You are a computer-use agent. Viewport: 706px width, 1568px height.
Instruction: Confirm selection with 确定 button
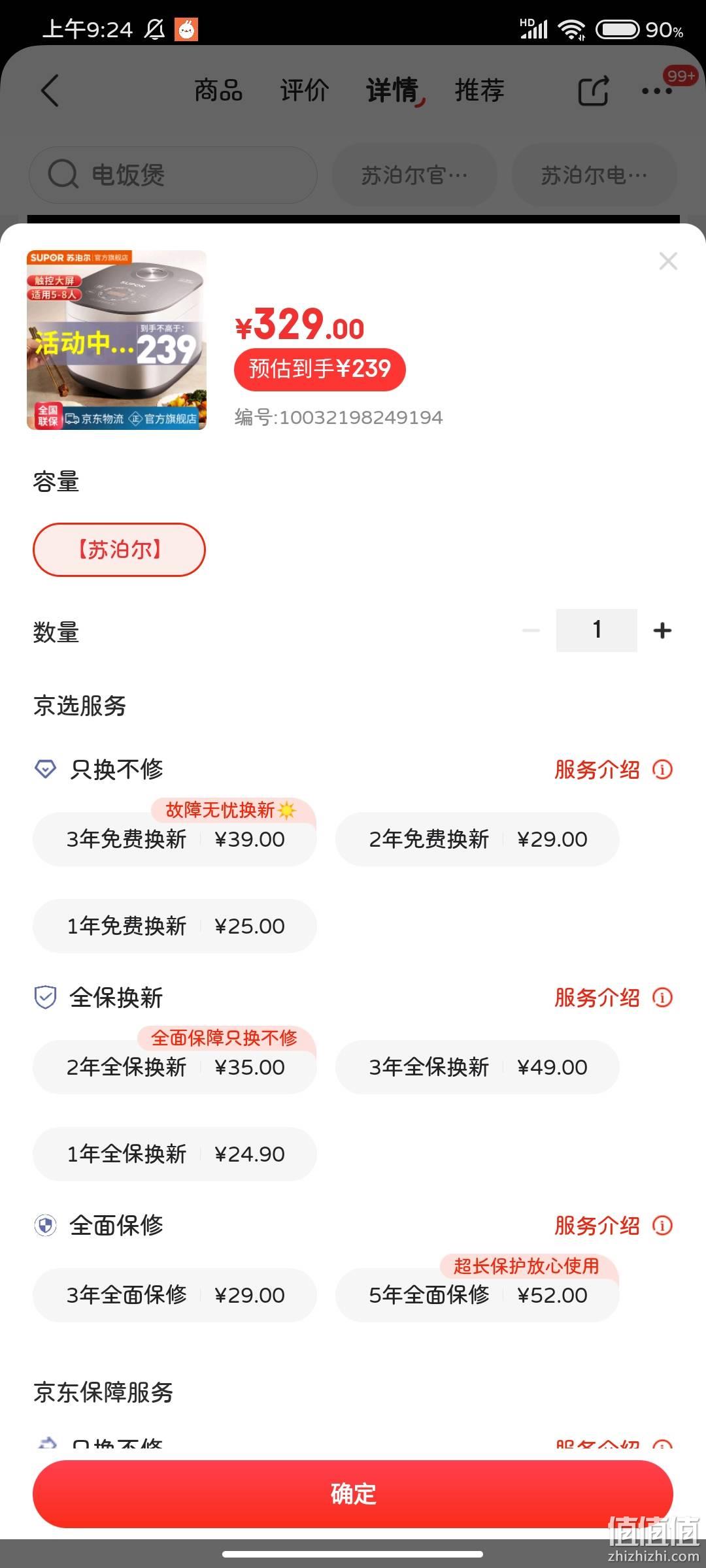point(353,1494)
